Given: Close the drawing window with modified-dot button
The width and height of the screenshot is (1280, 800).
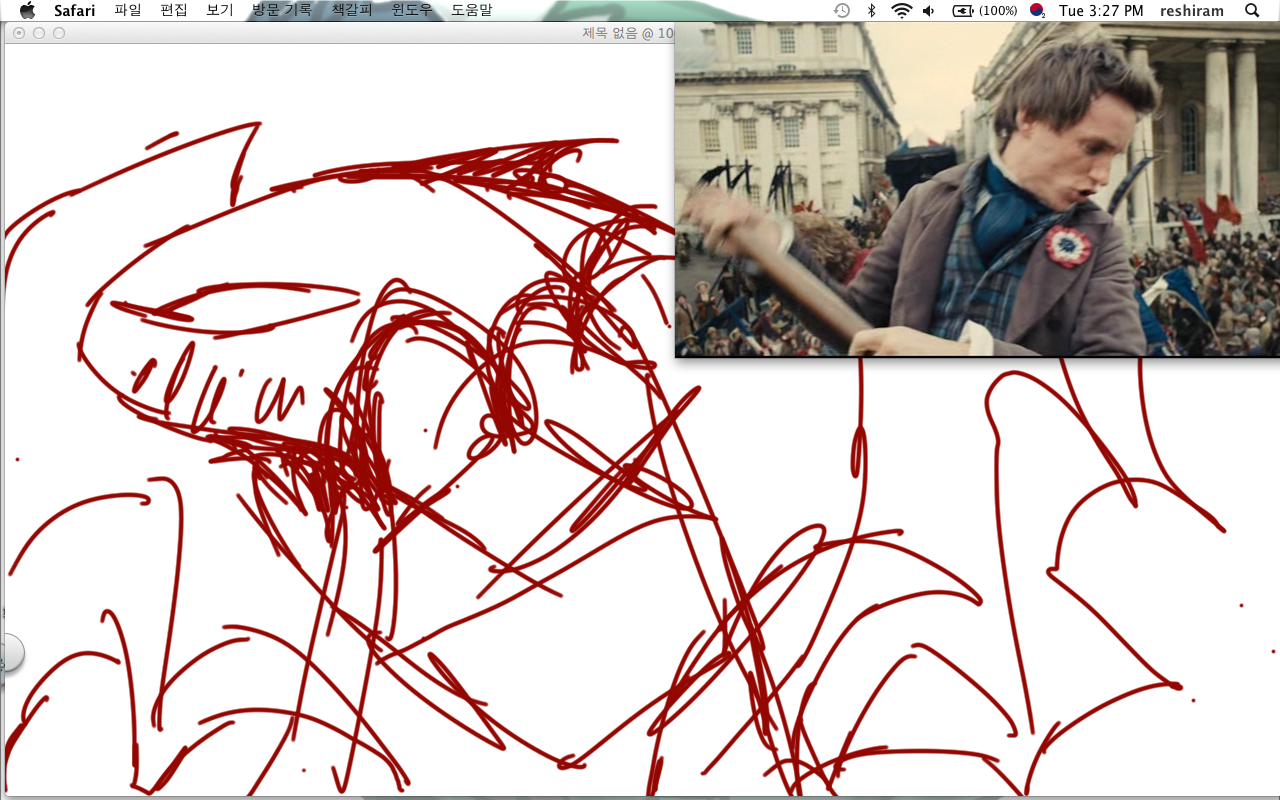Looking at the screenshot, I should (x=19, y=33).
